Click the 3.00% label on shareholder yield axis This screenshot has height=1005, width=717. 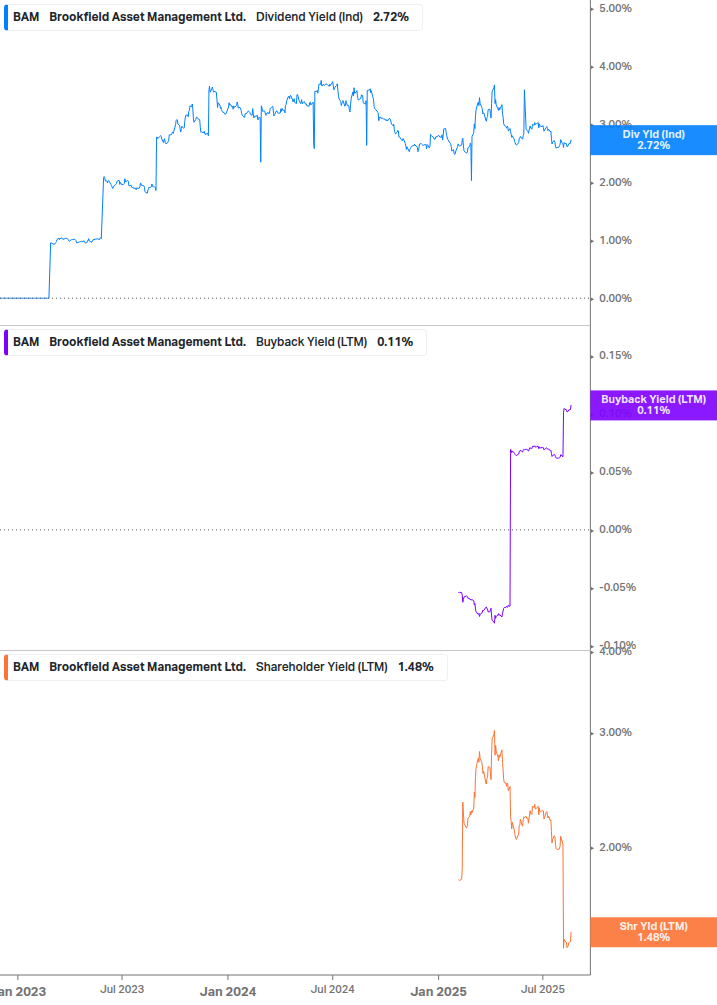pos(615,733)
